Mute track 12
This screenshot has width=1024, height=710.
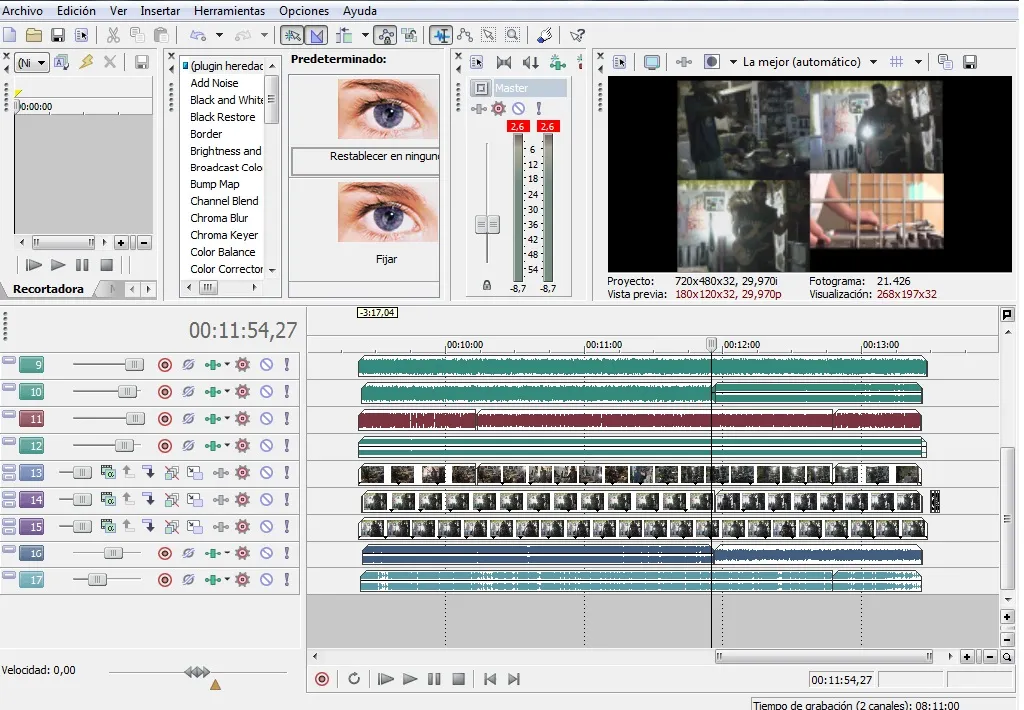tap(266, 446)
